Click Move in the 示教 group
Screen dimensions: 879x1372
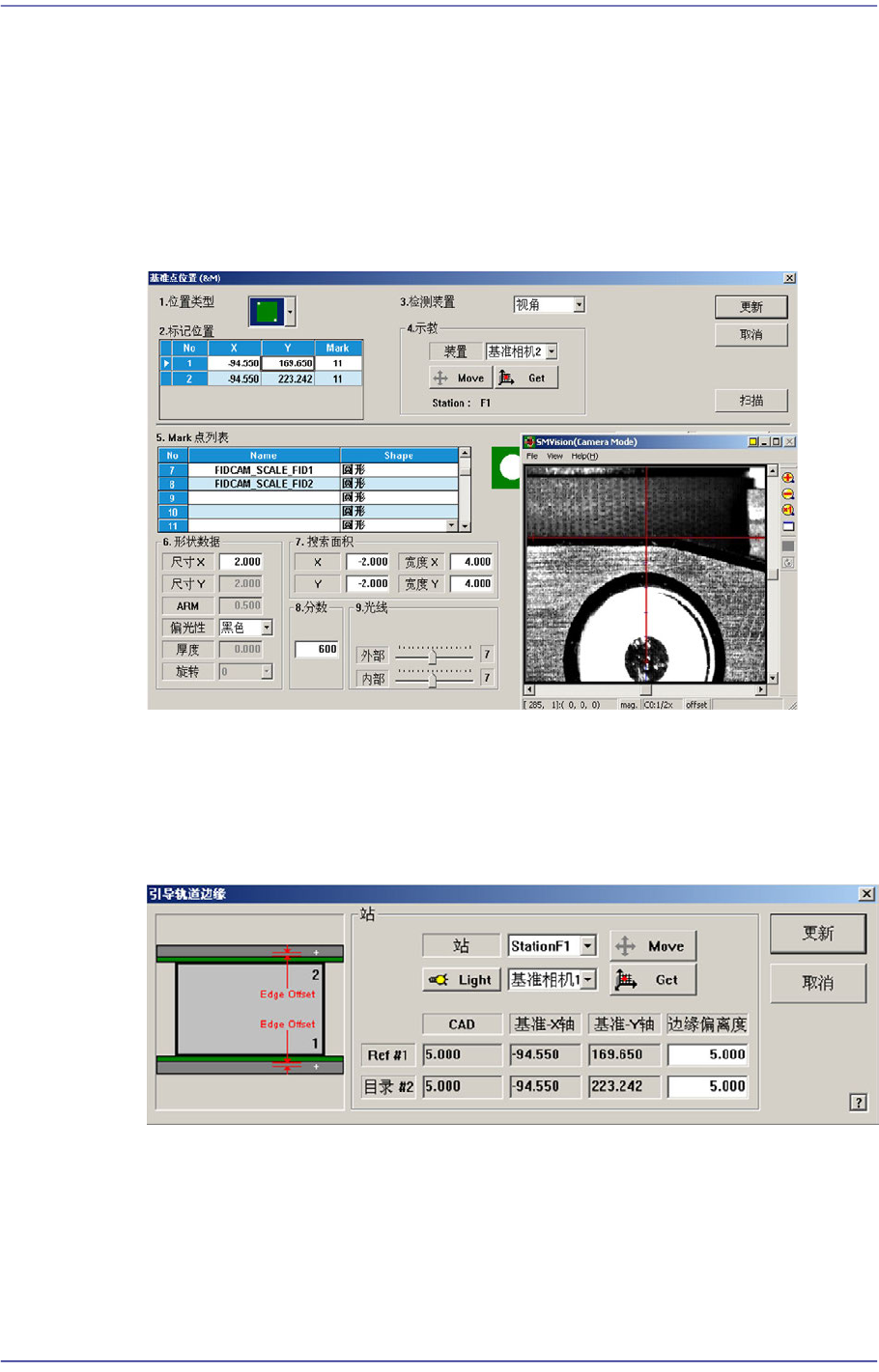click(460, 378)
